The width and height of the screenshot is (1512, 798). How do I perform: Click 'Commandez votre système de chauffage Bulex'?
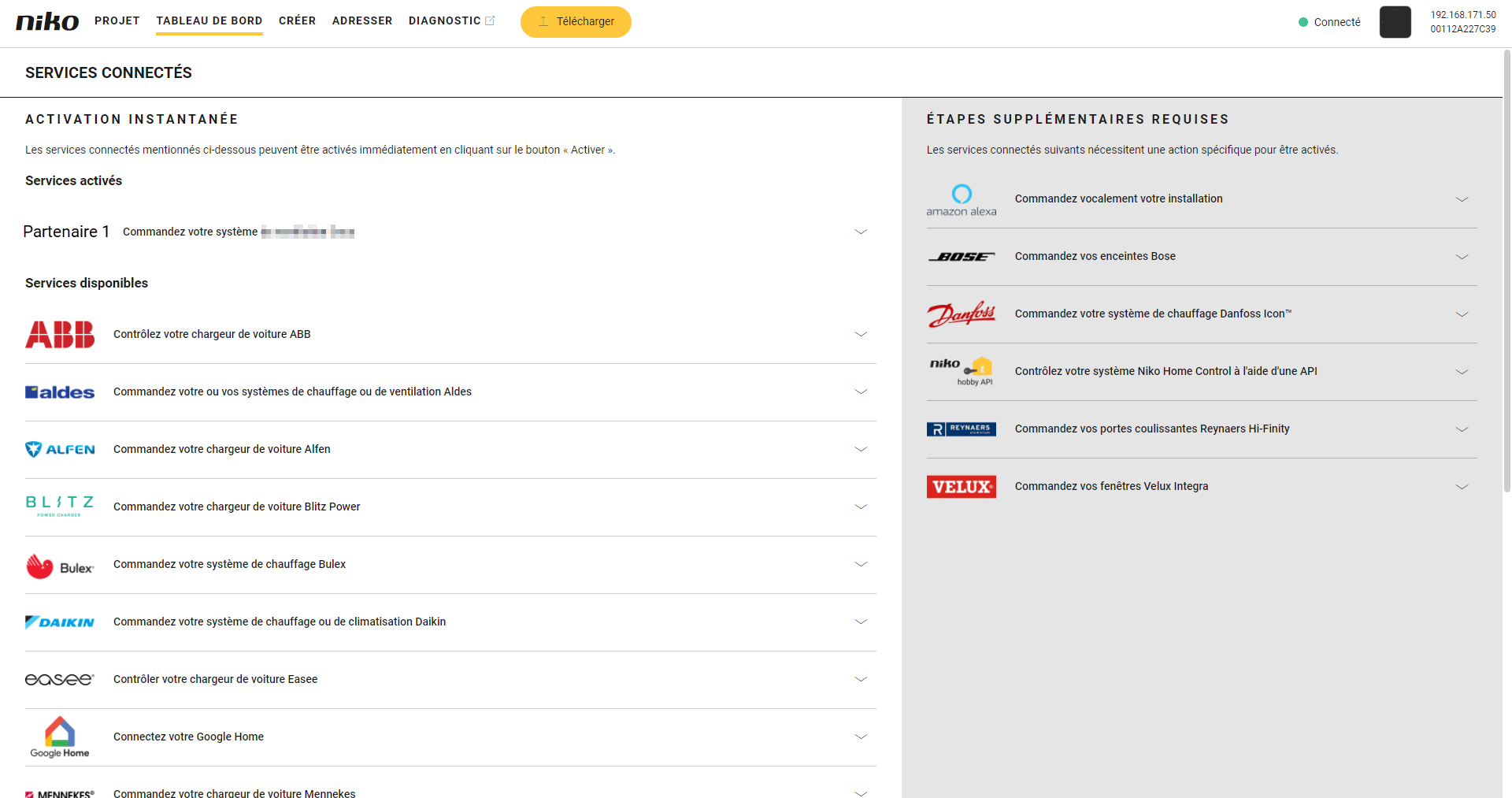click(x=229, y=564)
